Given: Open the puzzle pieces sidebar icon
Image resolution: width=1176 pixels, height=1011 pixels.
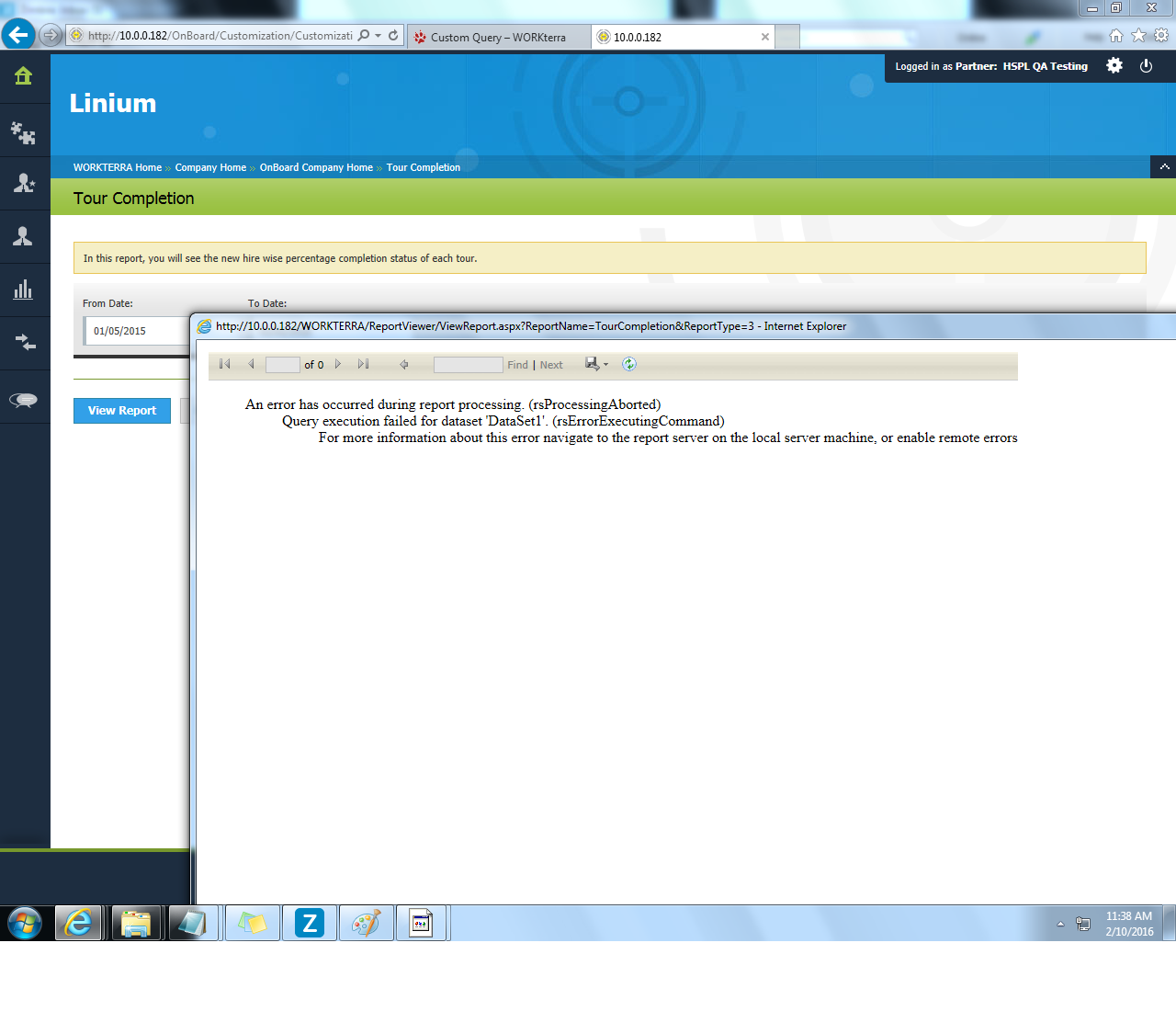Looking at the screenshot, I should (24, 133).
